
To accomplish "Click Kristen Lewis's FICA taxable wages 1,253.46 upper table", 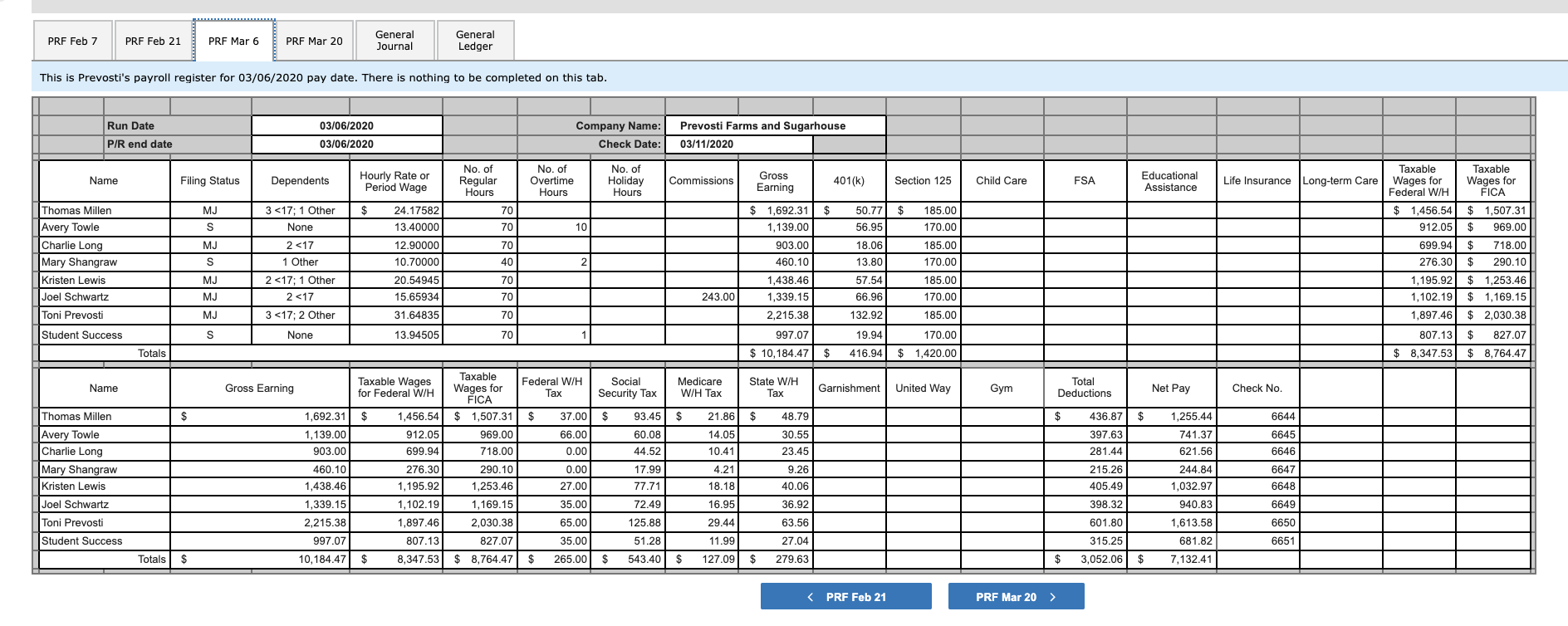I will (x=1492, y=280).
